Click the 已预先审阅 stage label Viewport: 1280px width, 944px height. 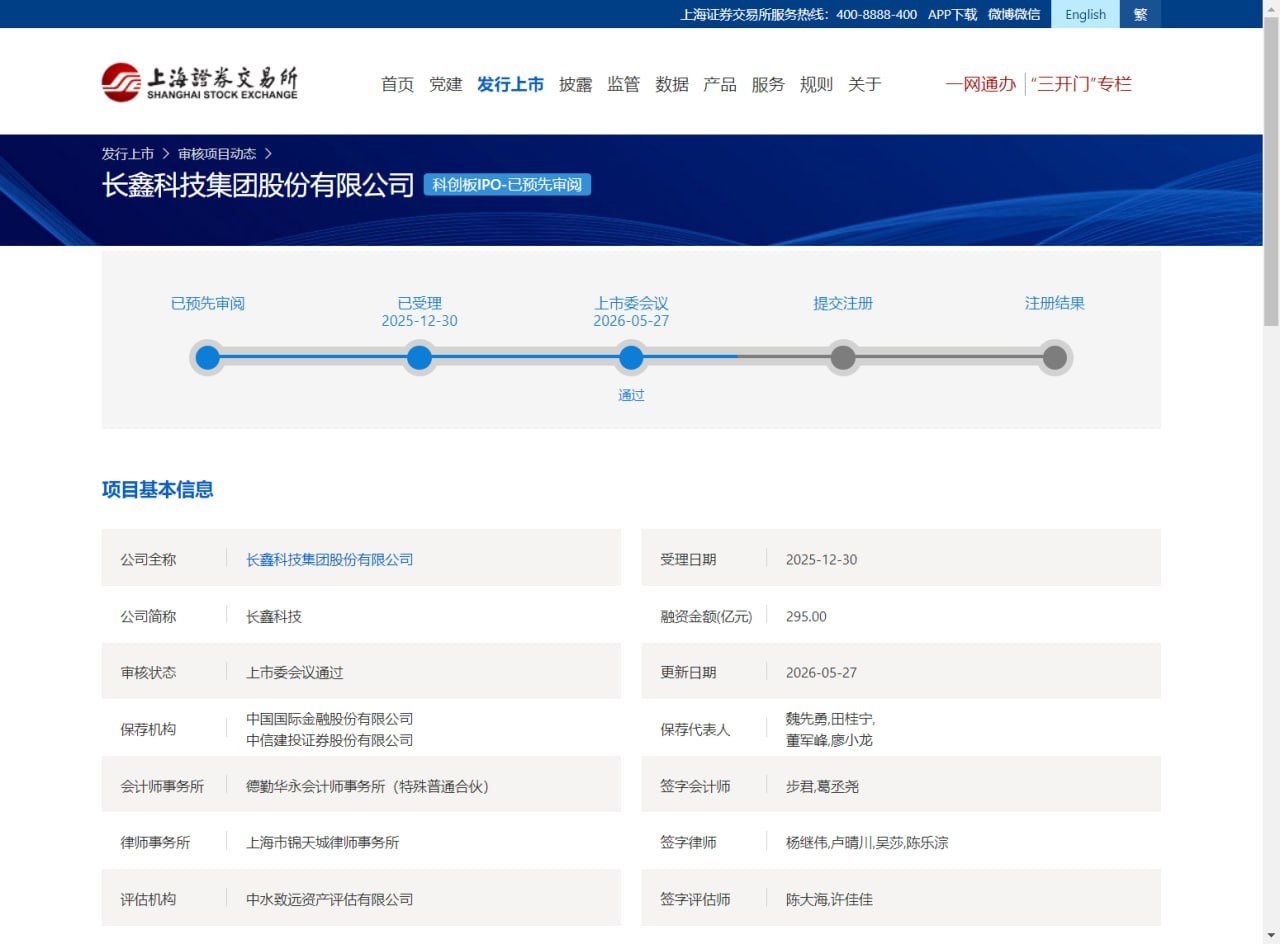coord(207,303)
